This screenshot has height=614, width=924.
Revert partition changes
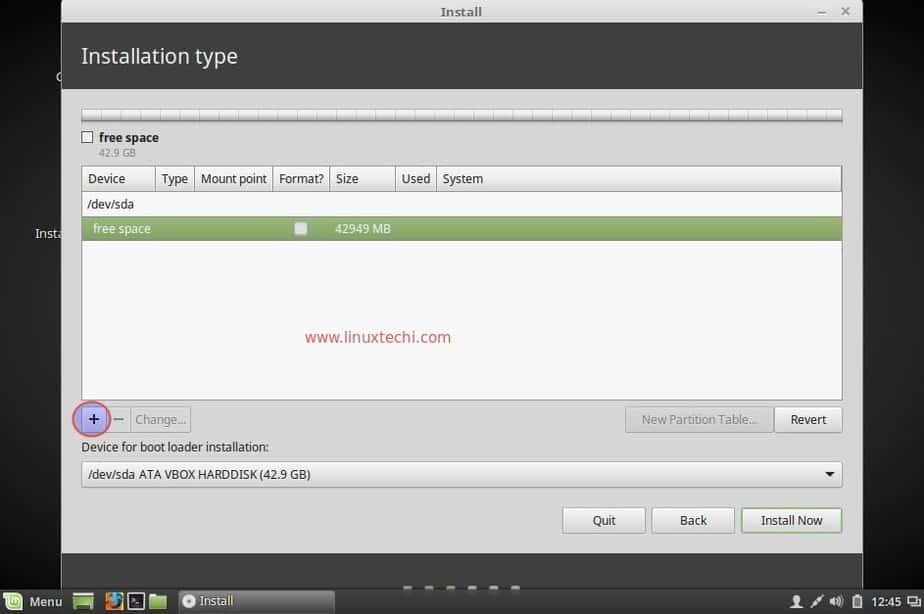point(808,420)
